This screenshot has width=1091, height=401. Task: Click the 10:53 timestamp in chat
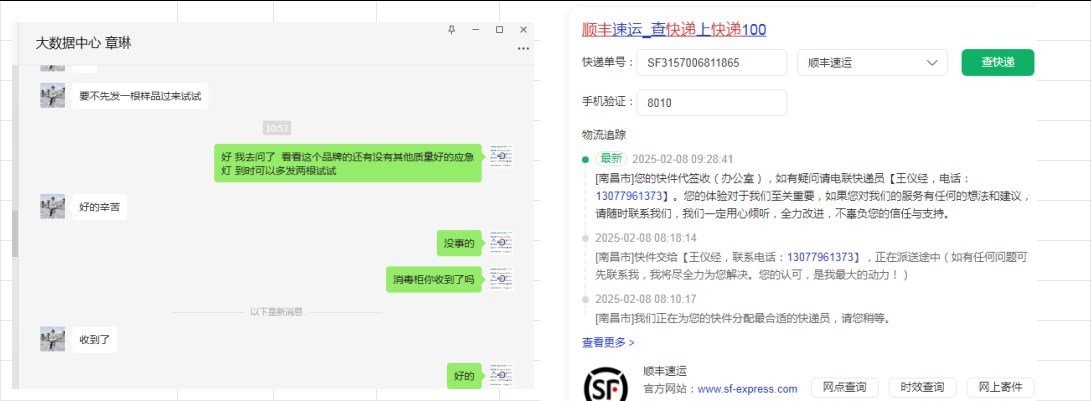pyautogui.click(x=277, y=128)
